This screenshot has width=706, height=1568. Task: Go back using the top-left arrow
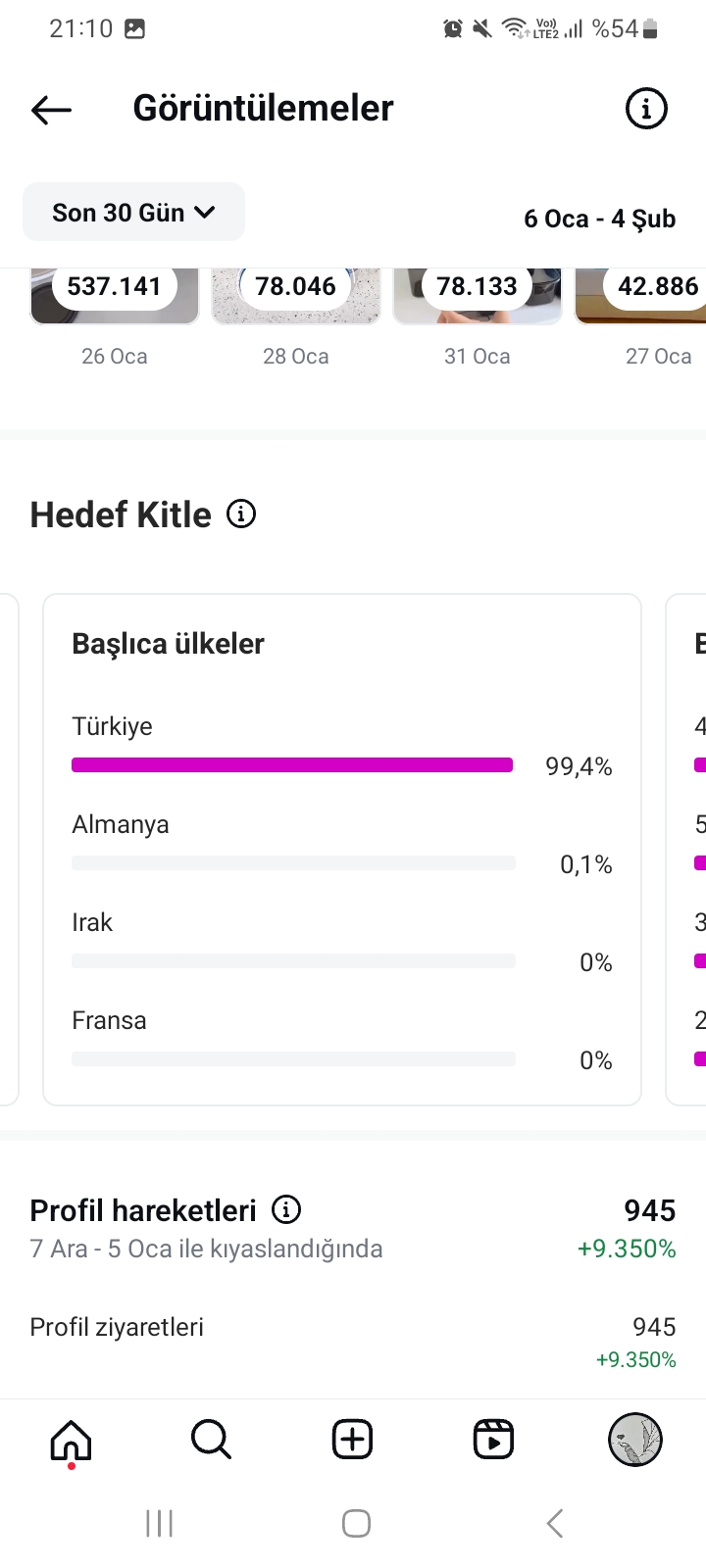(x=52, y=110)
